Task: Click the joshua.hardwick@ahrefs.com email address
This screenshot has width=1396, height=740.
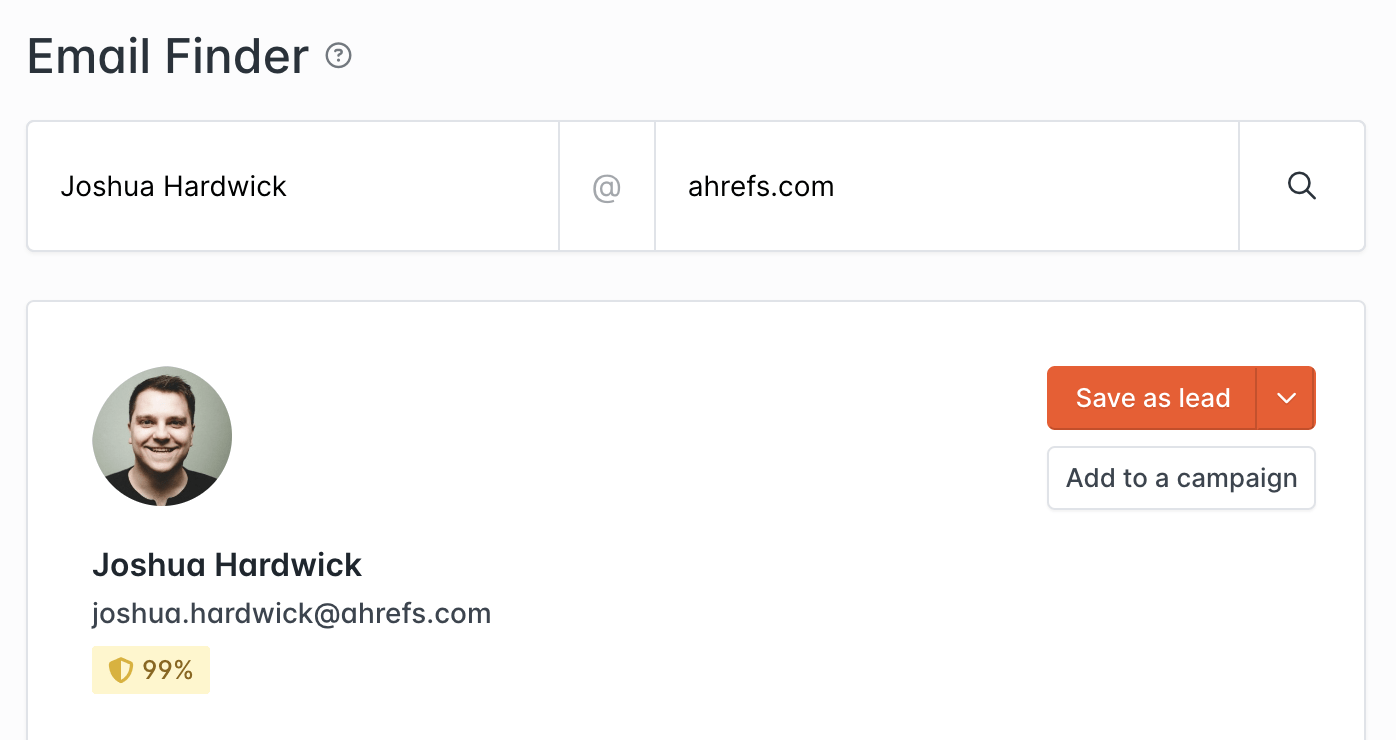Action: pos(291,613)
